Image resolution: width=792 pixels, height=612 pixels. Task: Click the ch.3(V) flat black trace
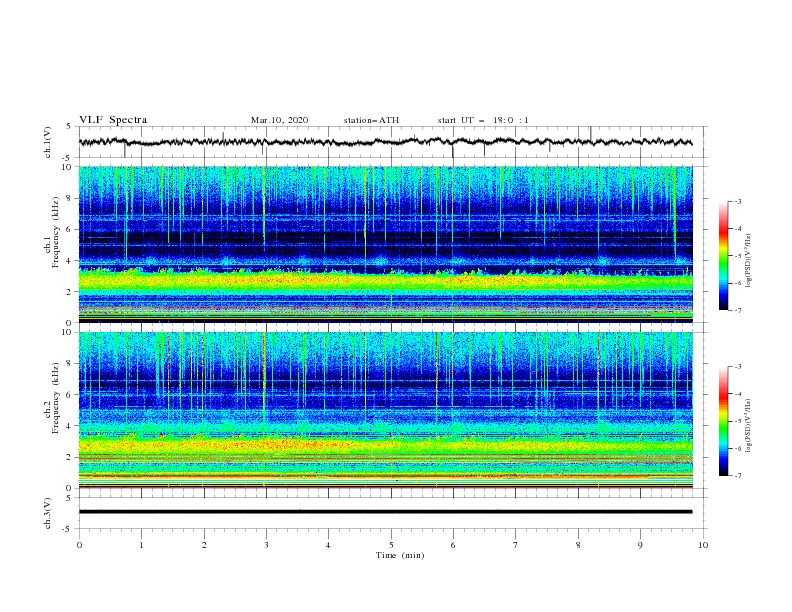click(x=385, y=512)
